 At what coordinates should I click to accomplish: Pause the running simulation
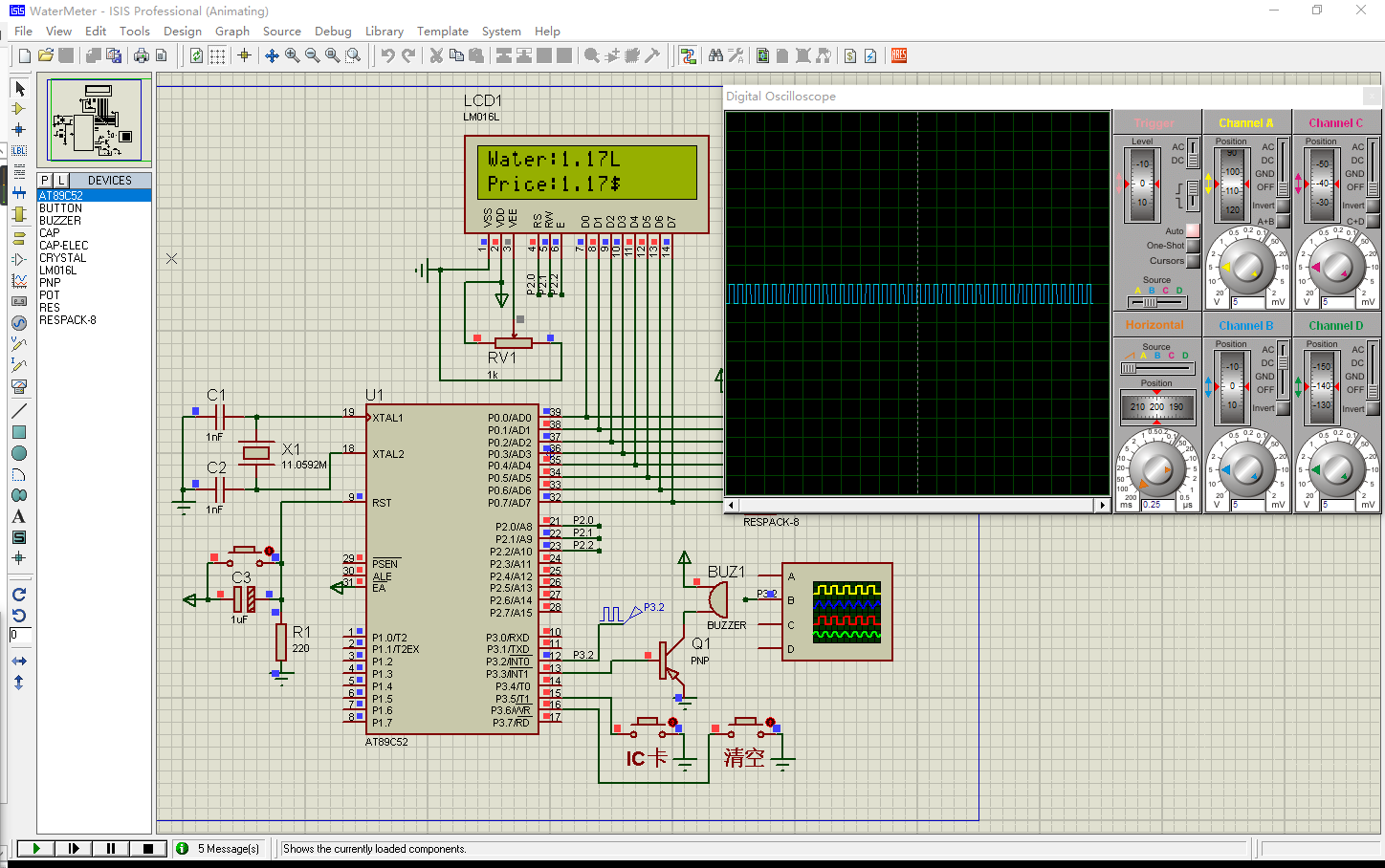pos(110,848)
